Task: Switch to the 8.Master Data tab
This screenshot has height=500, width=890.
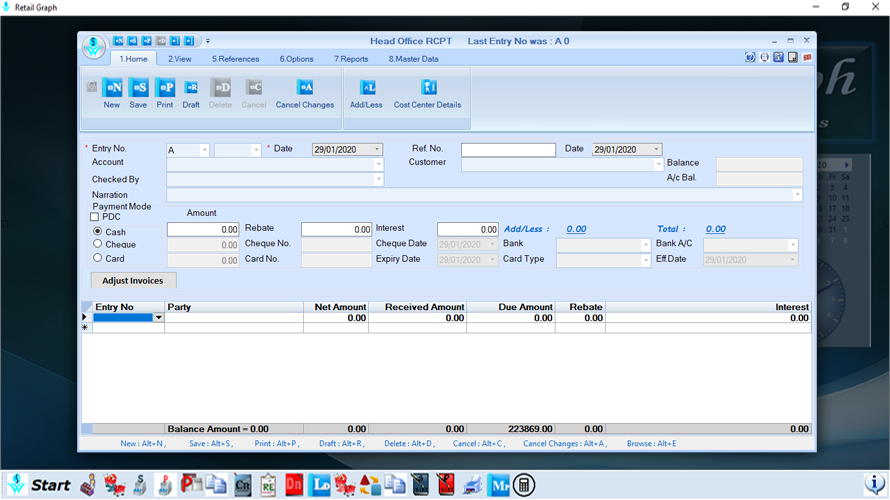Action: (413, 58)
